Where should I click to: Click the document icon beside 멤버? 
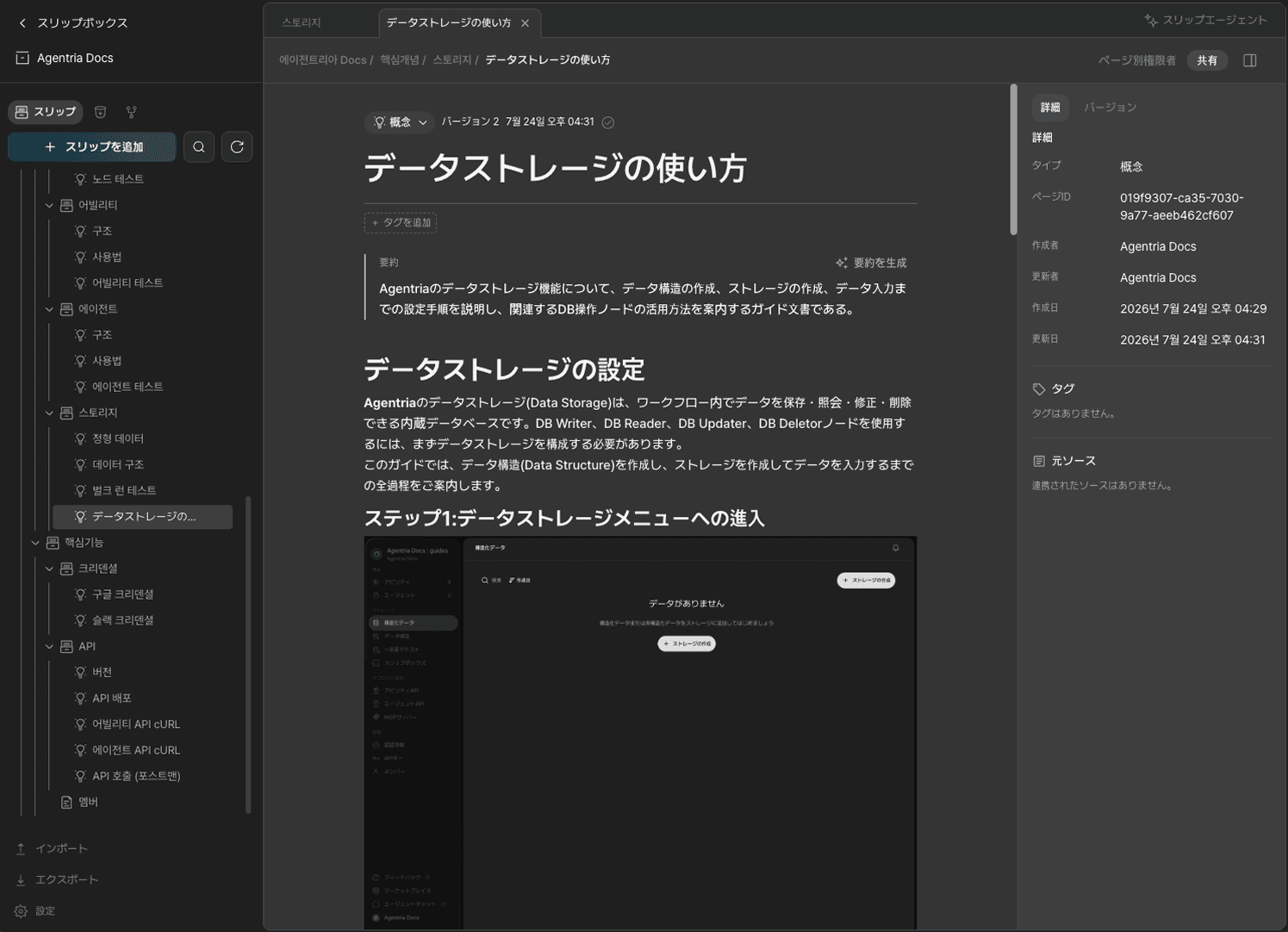coord(66,802)
